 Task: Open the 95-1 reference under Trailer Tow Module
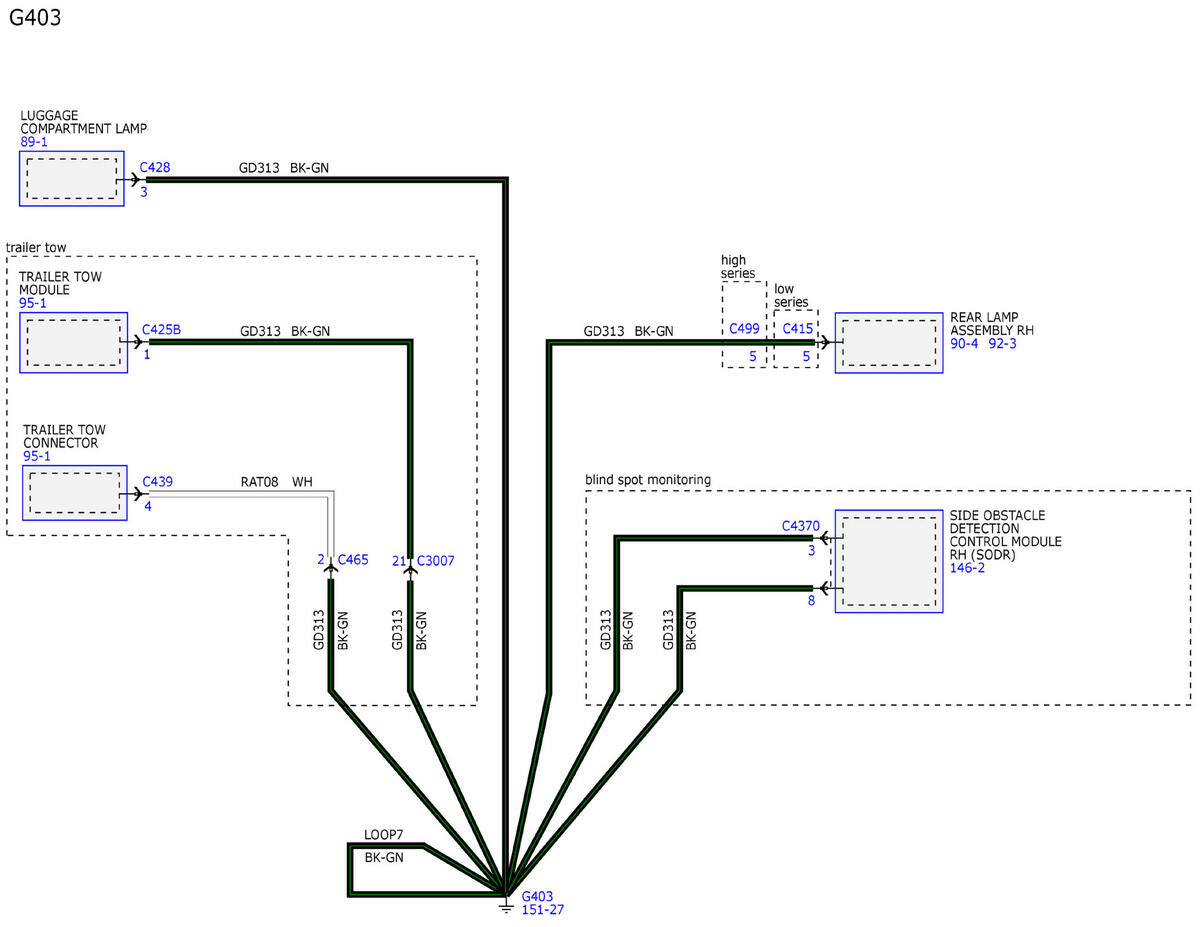[x=32, y=303]
